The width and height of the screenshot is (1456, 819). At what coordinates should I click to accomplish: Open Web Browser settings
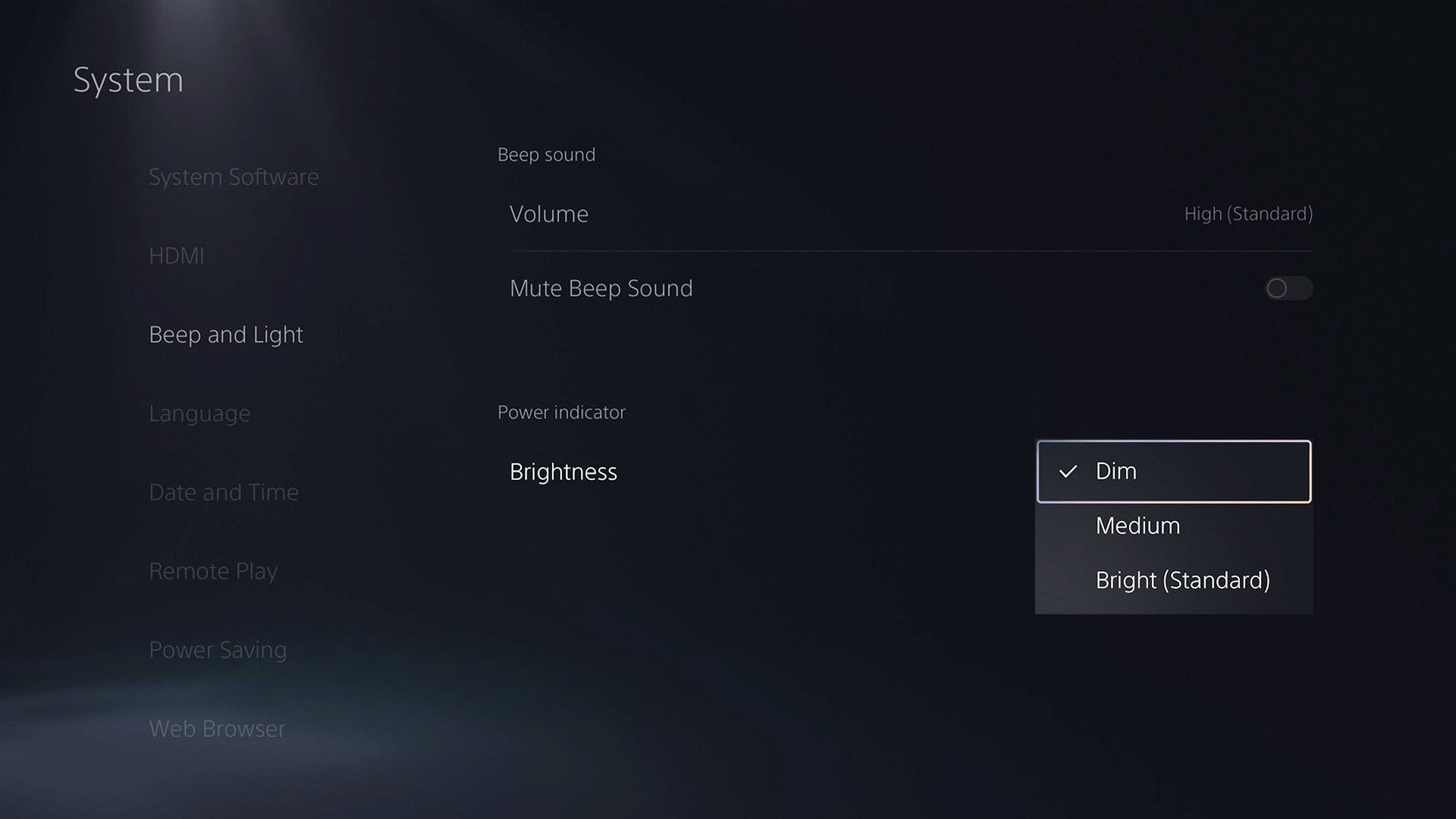pos(217,728)
